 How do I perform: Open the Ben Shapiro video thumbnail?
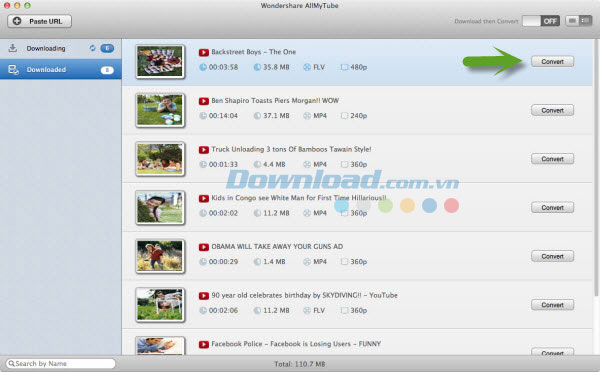pos(160,110)
